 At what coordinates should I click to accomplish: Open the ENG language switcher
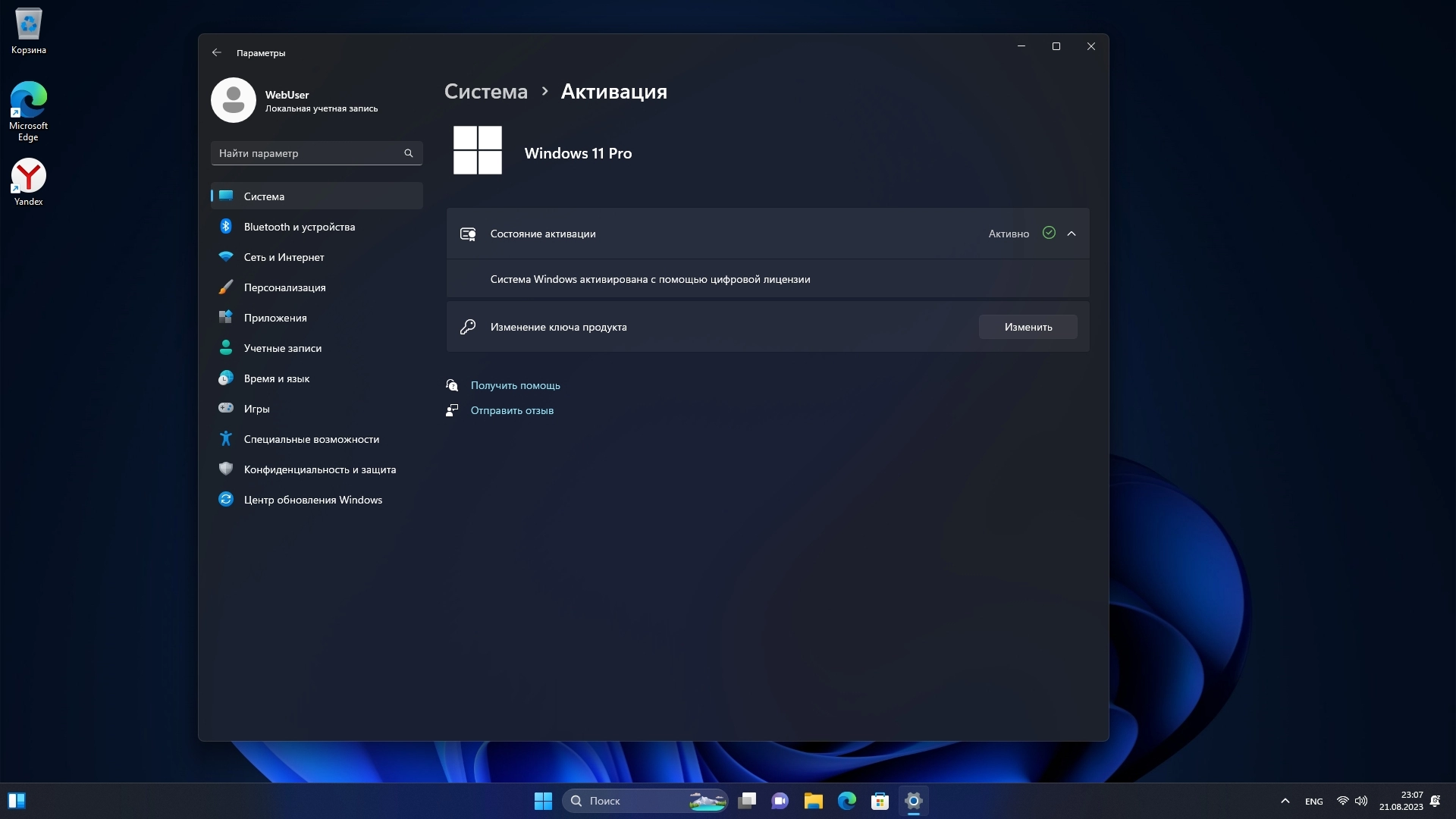[1313, 802]
